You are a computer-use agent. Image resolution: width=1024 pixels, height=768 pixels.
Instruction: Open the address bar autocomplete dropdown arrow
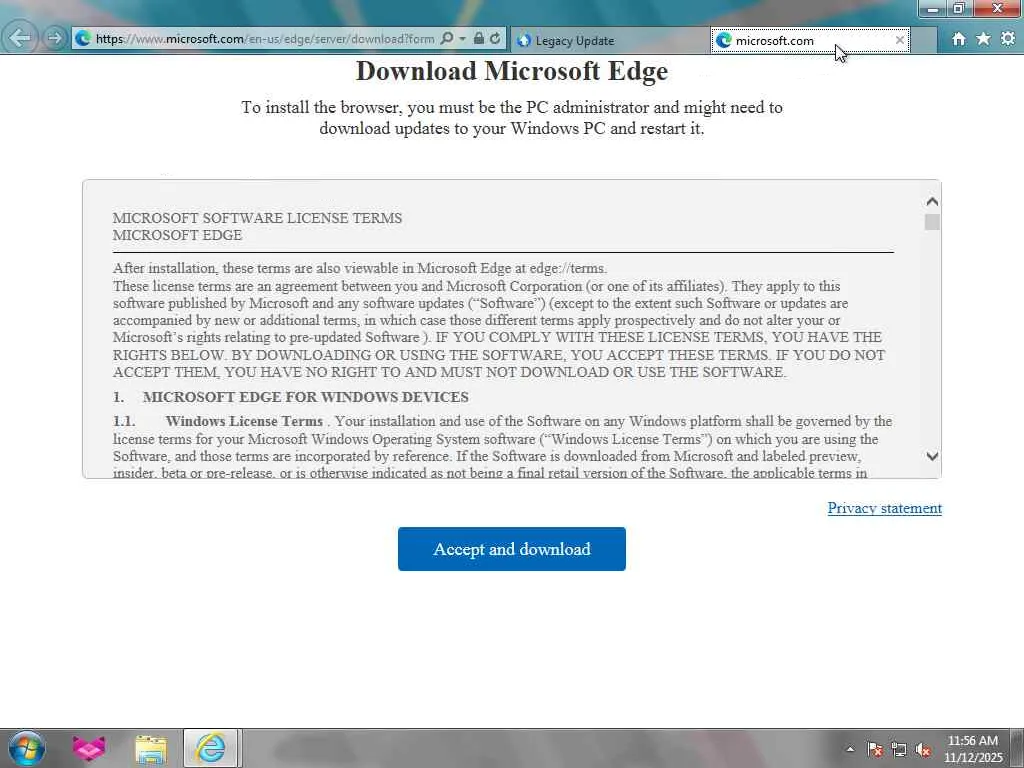pos(462,39)
